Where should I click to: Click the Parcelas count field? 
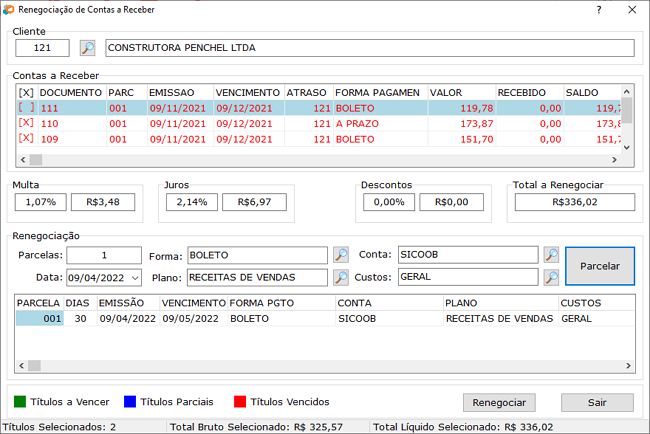pyautogui.click(x=104, y=255)
